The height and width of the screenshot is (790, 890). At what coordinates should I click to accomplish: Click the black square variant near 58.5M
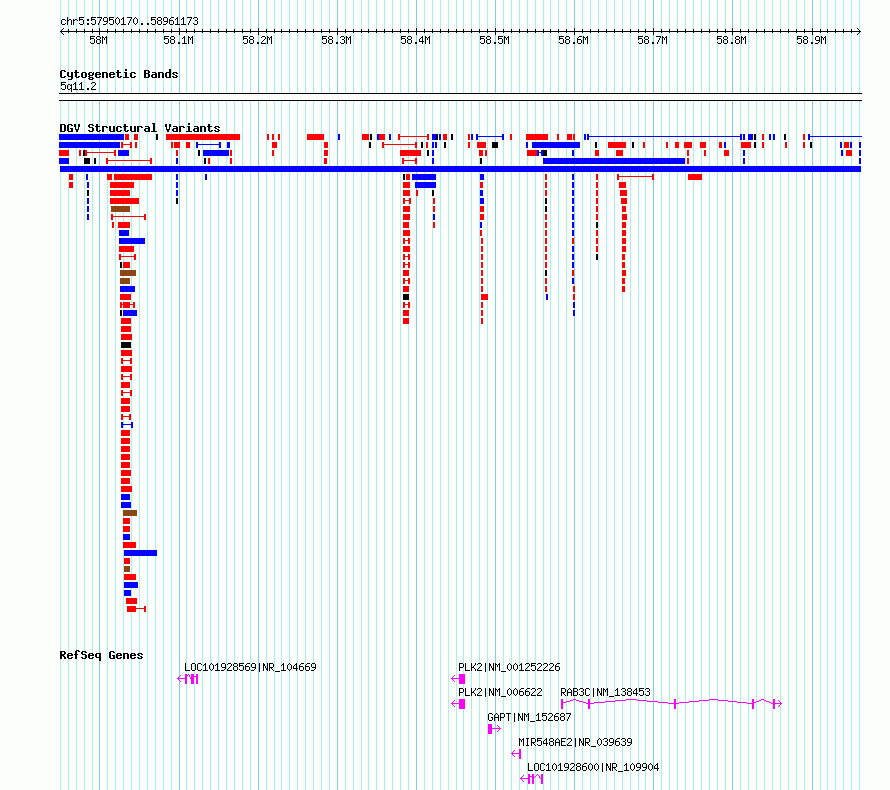pos(495,145)
